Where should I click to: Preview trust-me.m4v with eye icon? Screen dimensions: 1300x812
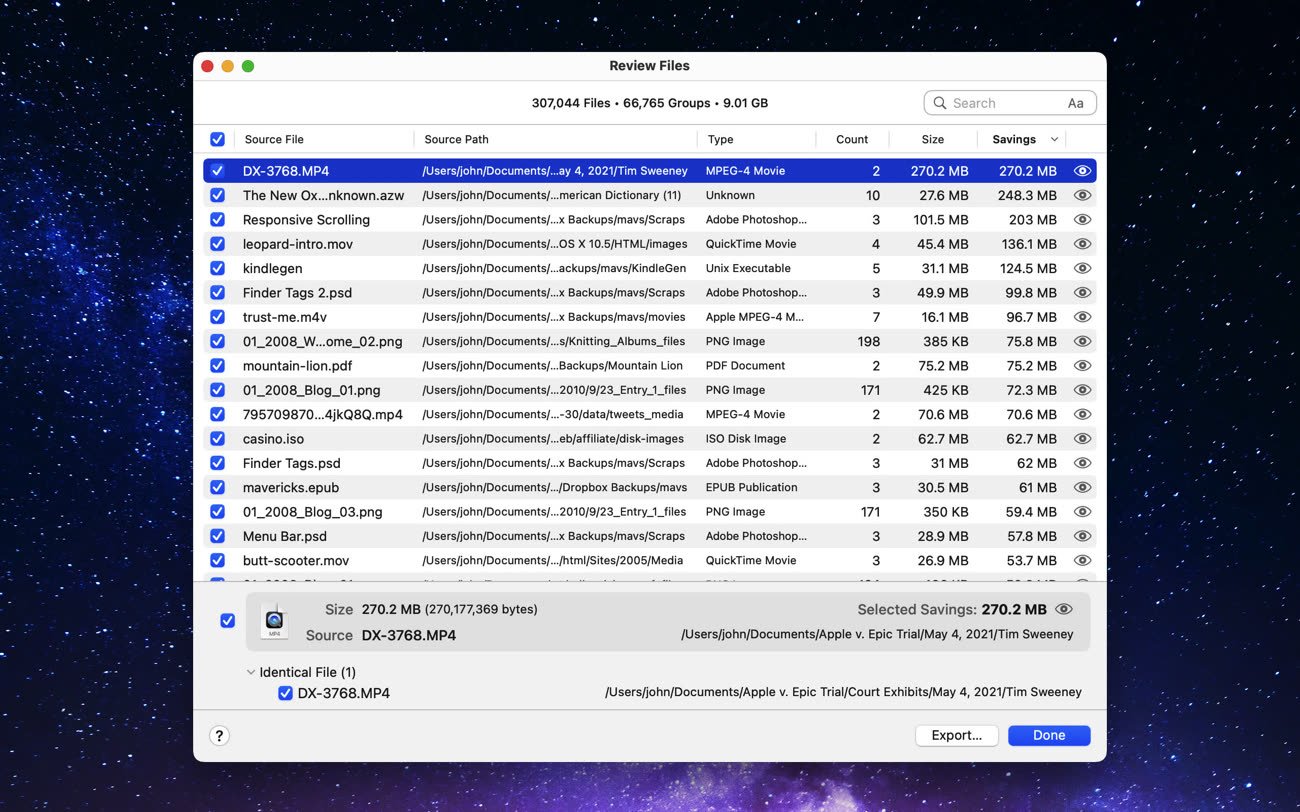(1081, 317)
